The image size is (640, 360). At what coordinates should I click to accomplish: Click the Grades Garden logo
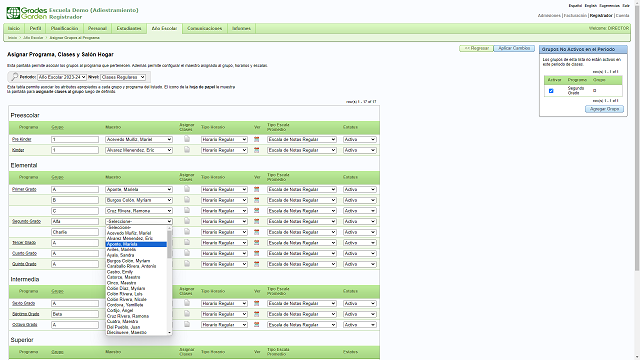27,13
